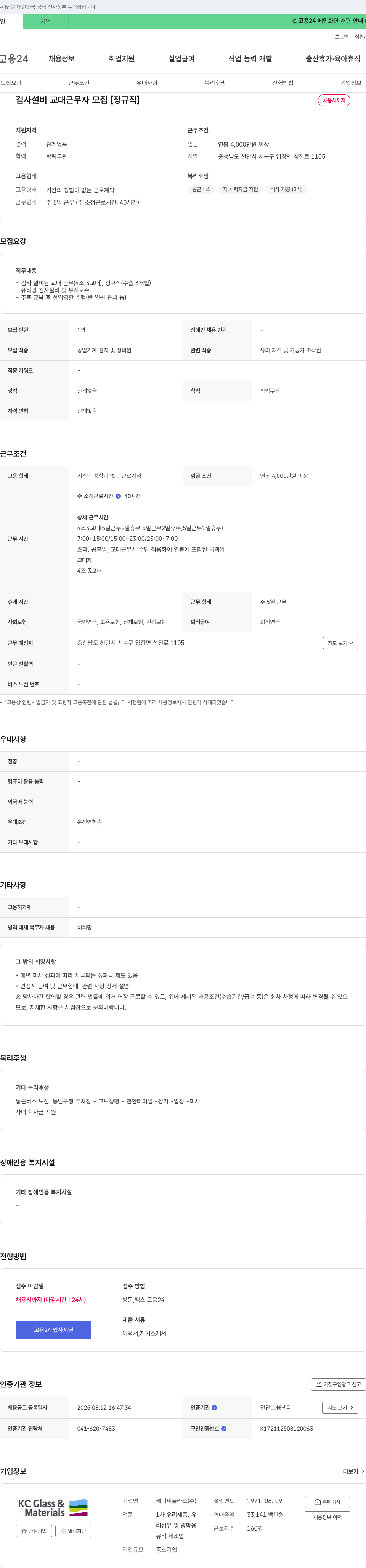Click the deadline text 채용시까지 (마감시간 : 24시)

[50, 1300]
